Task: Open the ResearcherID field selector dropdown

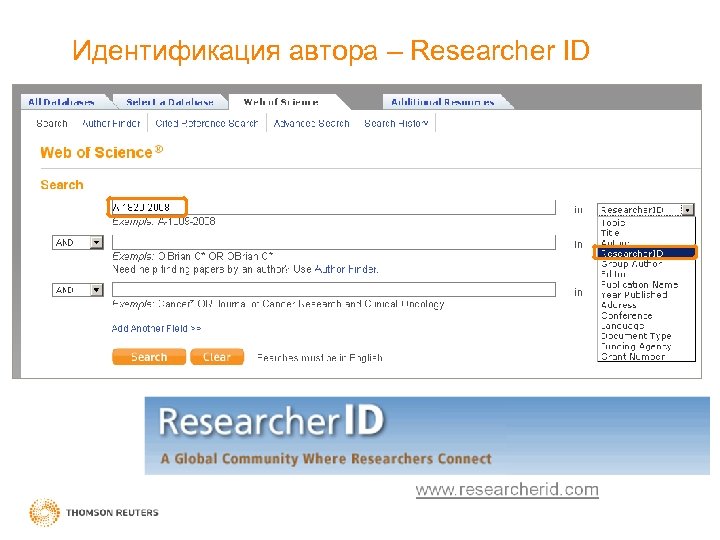Action: click(x=646, y=210)
